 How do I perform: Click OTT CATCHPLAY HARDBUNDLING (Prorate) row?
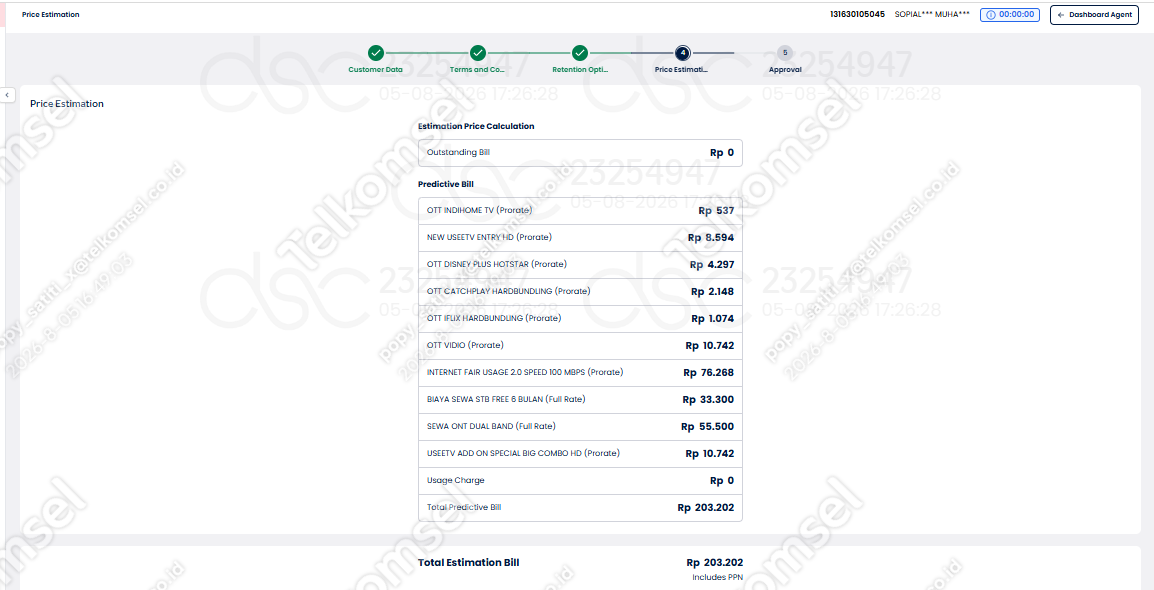(x=580, y=291)
